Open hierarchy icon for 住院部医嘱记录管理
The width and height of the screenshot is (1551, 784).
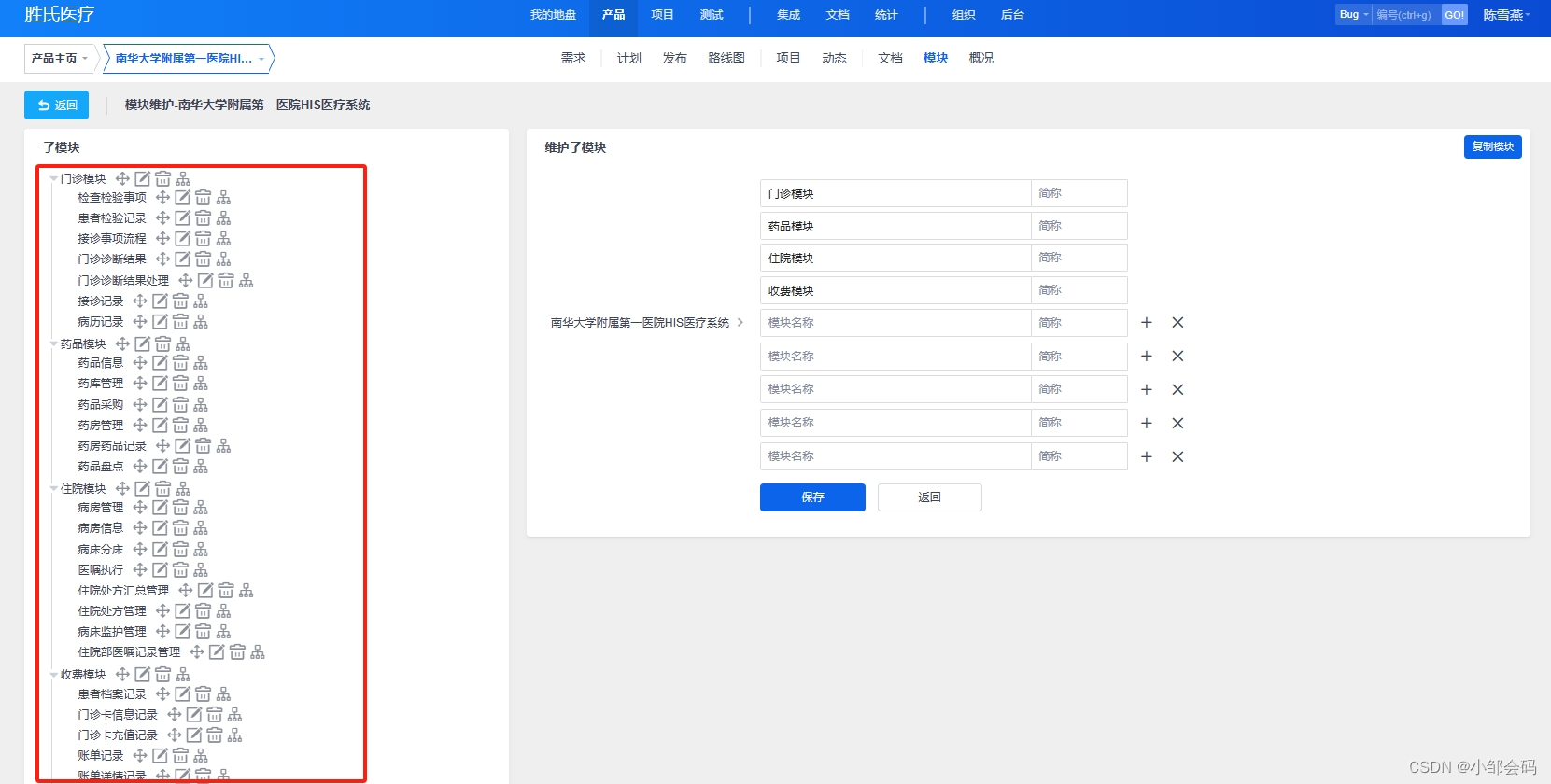pos(258,652)
